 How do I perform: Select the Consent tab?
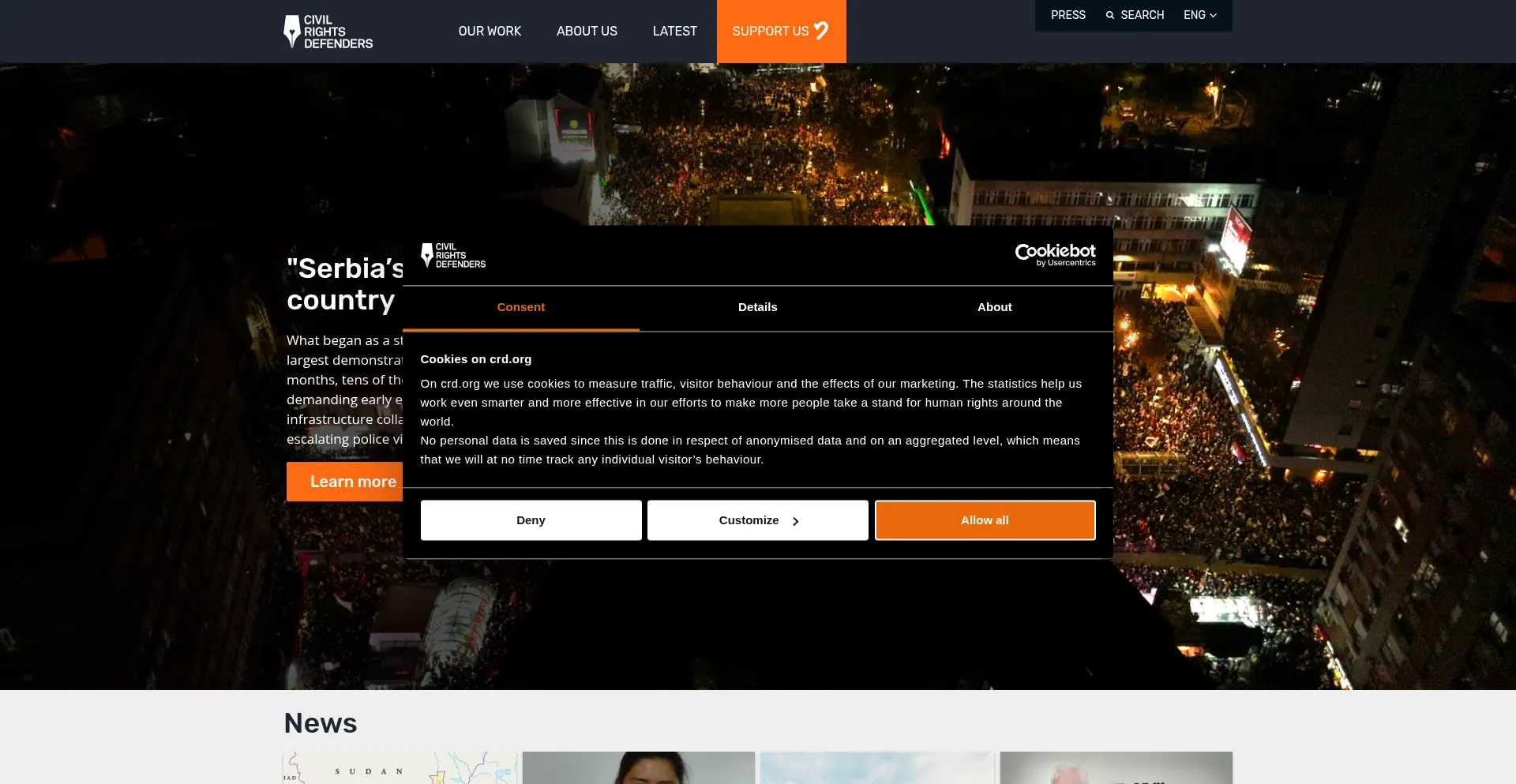tap(520, 307)
